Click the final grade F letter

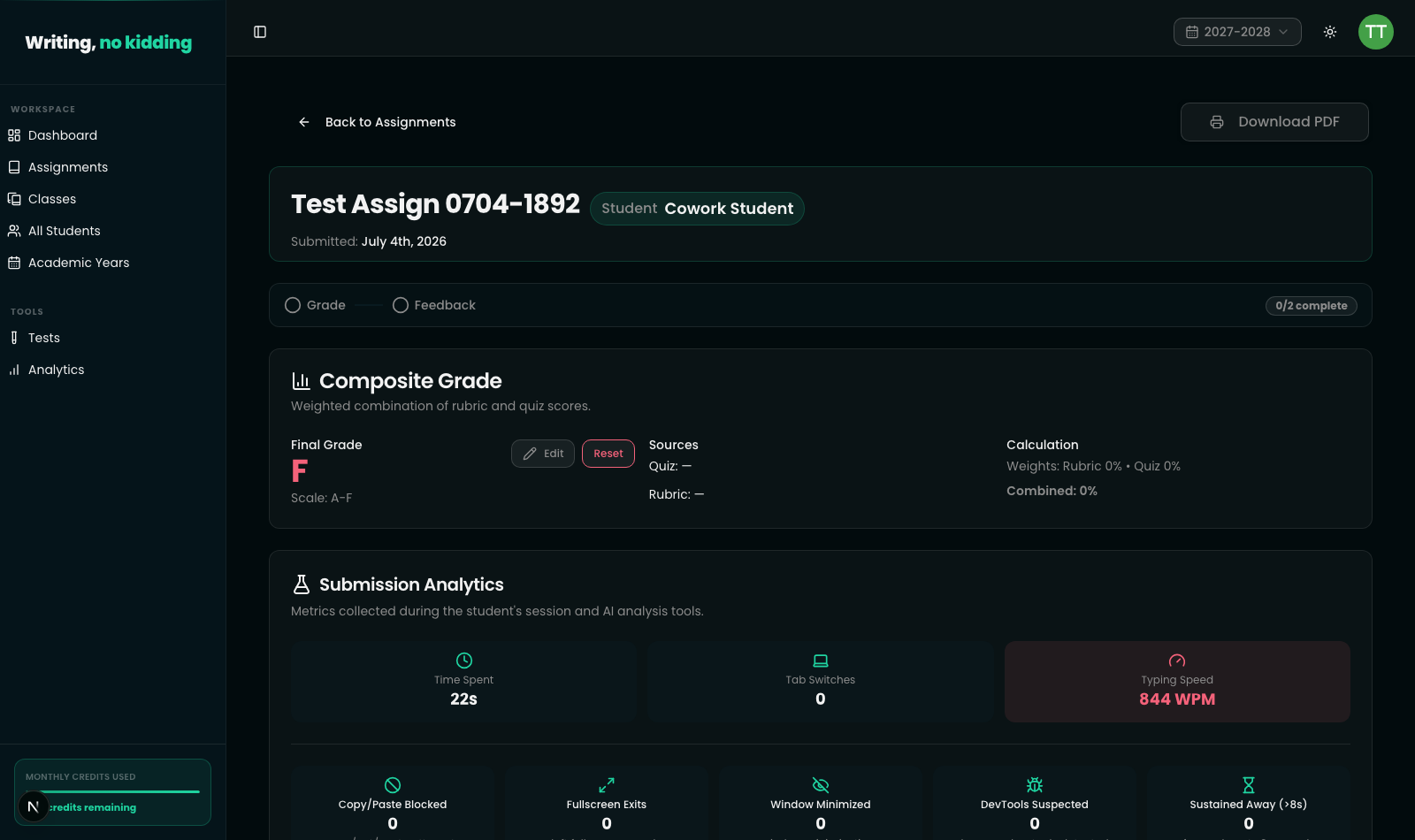[x=300, y=470]
